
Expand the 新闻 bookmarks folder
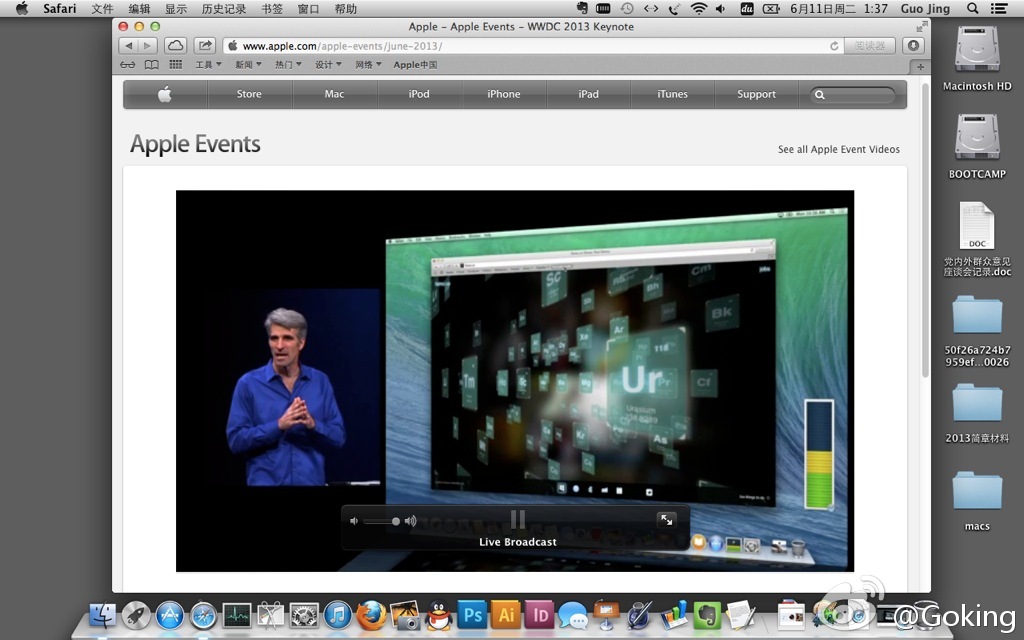248,65
